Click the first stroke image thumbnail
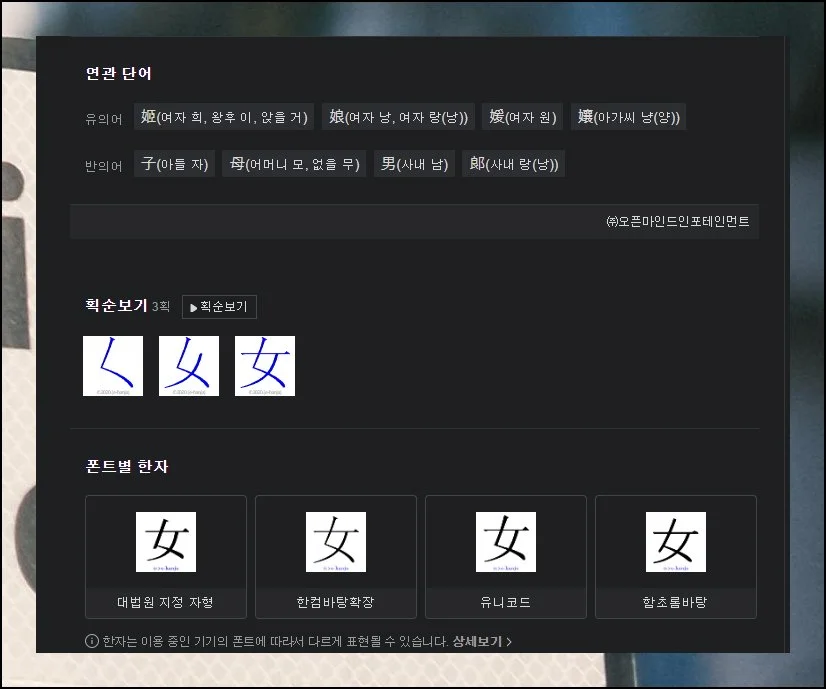The image size is (826, 689). [x=113, y=366]
